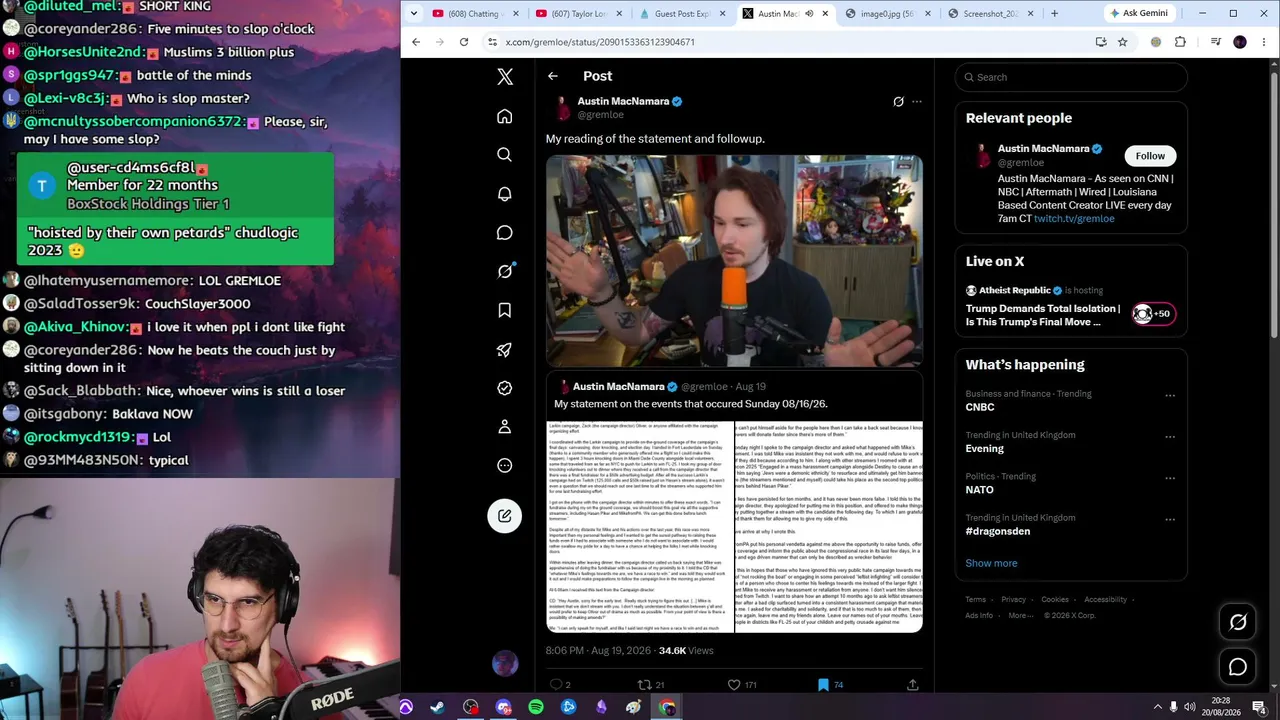Go back in browser history

click(416, 42)
